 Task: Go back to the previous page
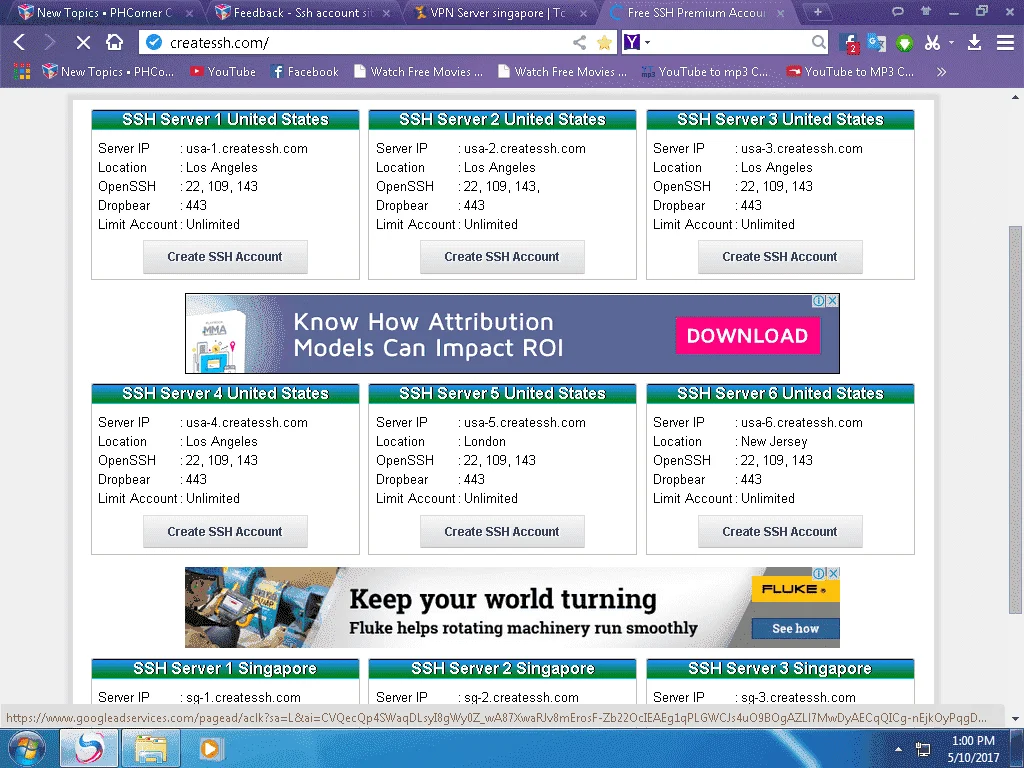coord(20,42)
